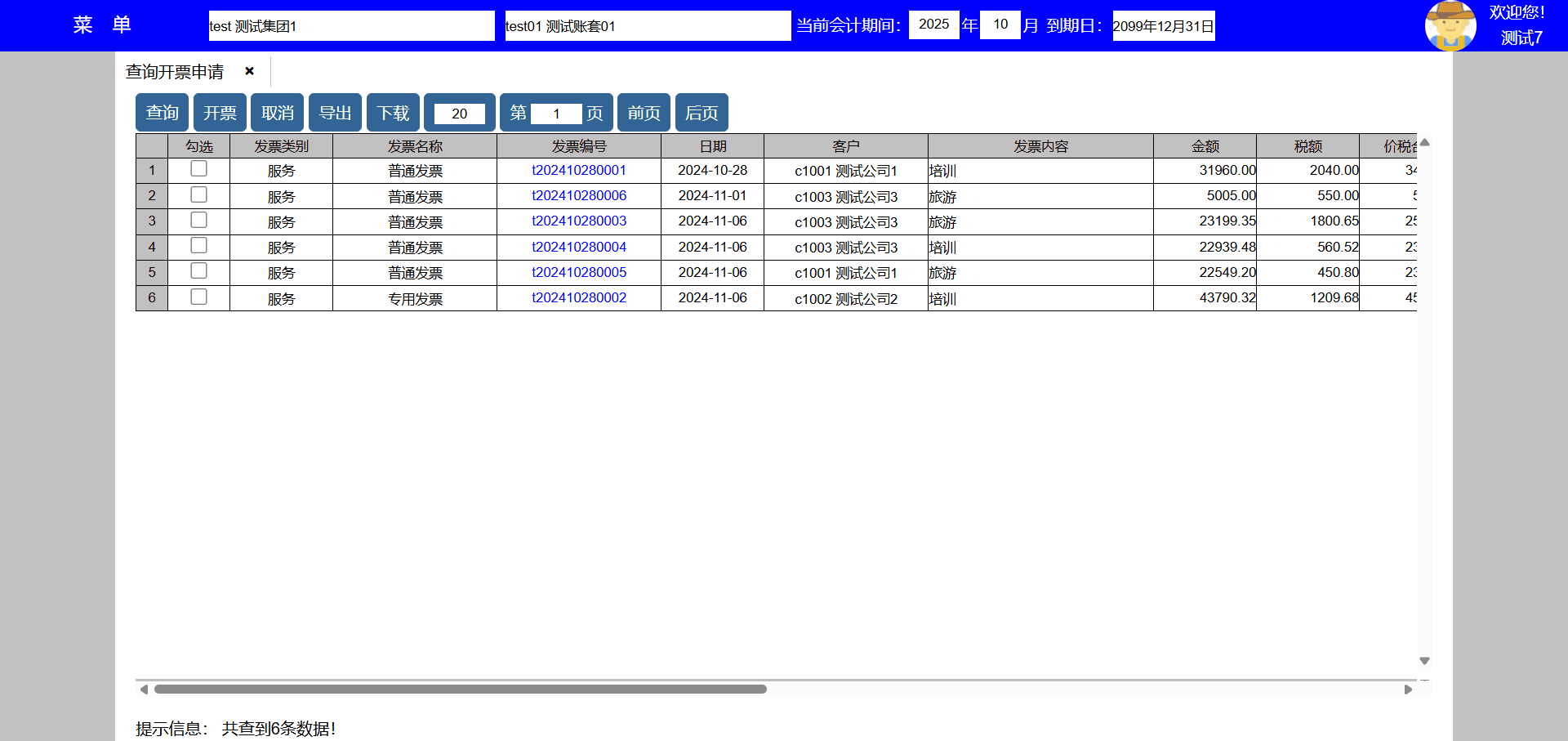This screenshot has height=741, width=1568.
Task: Tick the checkbox in row 1
Action: pyautogui.click(x=198, y=169)
